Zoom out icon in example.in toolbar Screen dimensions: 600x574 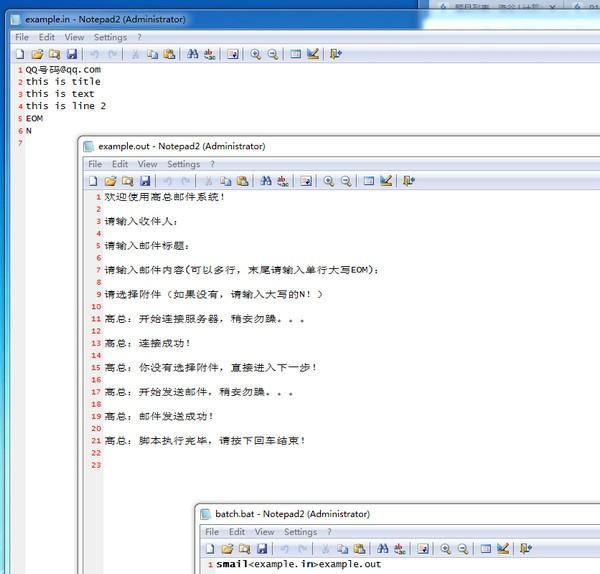click(x=272, y=54)
